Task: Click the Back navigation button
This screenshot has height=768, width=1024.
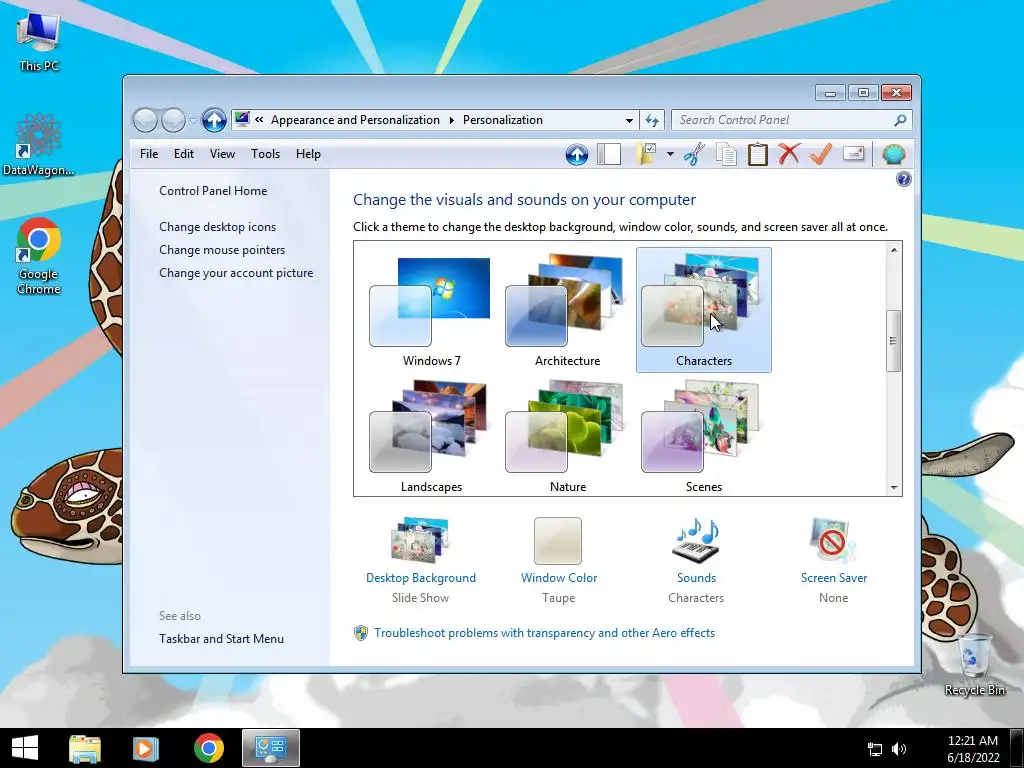Action: [x=145, y=120]
